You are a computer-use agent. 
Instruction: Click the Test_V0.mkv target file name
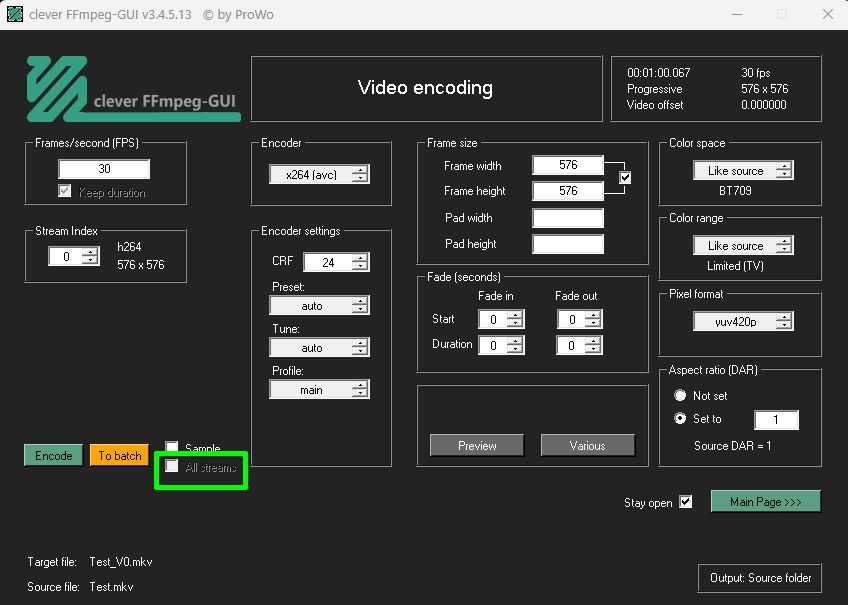point(121,562)
